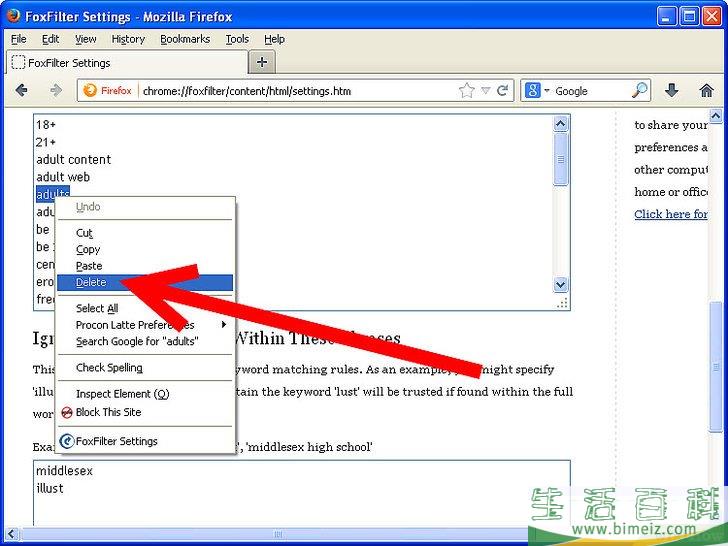The height and width of the screenshot is (546, 728).
Task: Choose Check Spelling in context menu
Action: [x=145, y=367]
